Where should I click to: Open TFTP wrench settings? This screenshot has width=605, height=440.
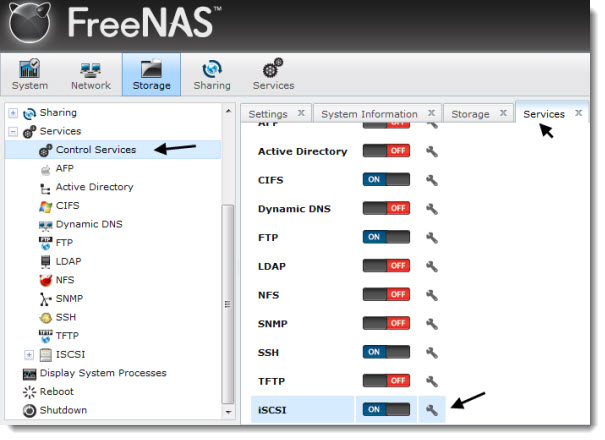click(x=432, y=381)
